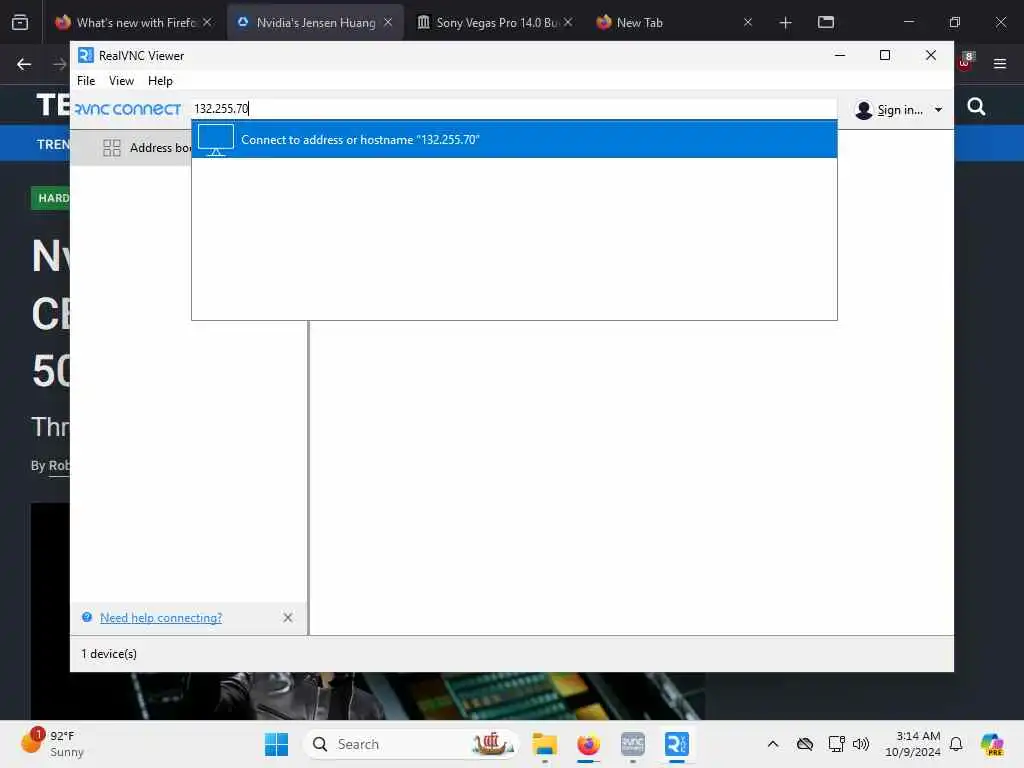The image size is (1024, 768).
Task: Click the RealVNC Viewer title bar icon
Action: click(x=86, y=56)
